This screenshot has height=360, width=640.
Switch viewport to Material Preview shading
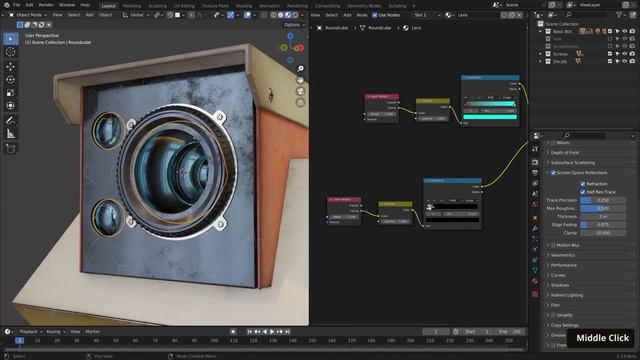pos(288,15)
